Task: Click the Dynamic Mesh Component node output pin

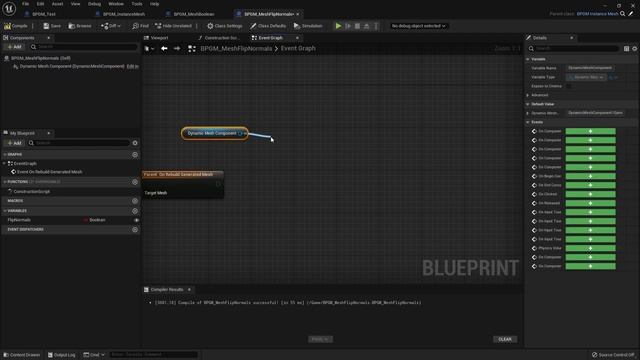Action: [240, 133]
